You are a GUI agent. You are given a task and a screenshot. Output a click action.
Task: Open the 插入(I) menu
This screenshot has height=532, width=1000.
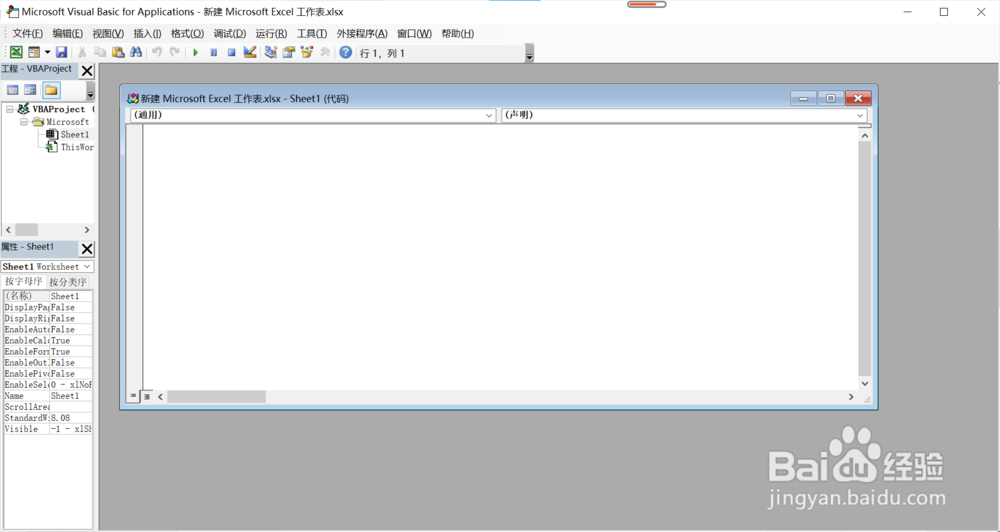pyautogui.click(x=147, y=34)
